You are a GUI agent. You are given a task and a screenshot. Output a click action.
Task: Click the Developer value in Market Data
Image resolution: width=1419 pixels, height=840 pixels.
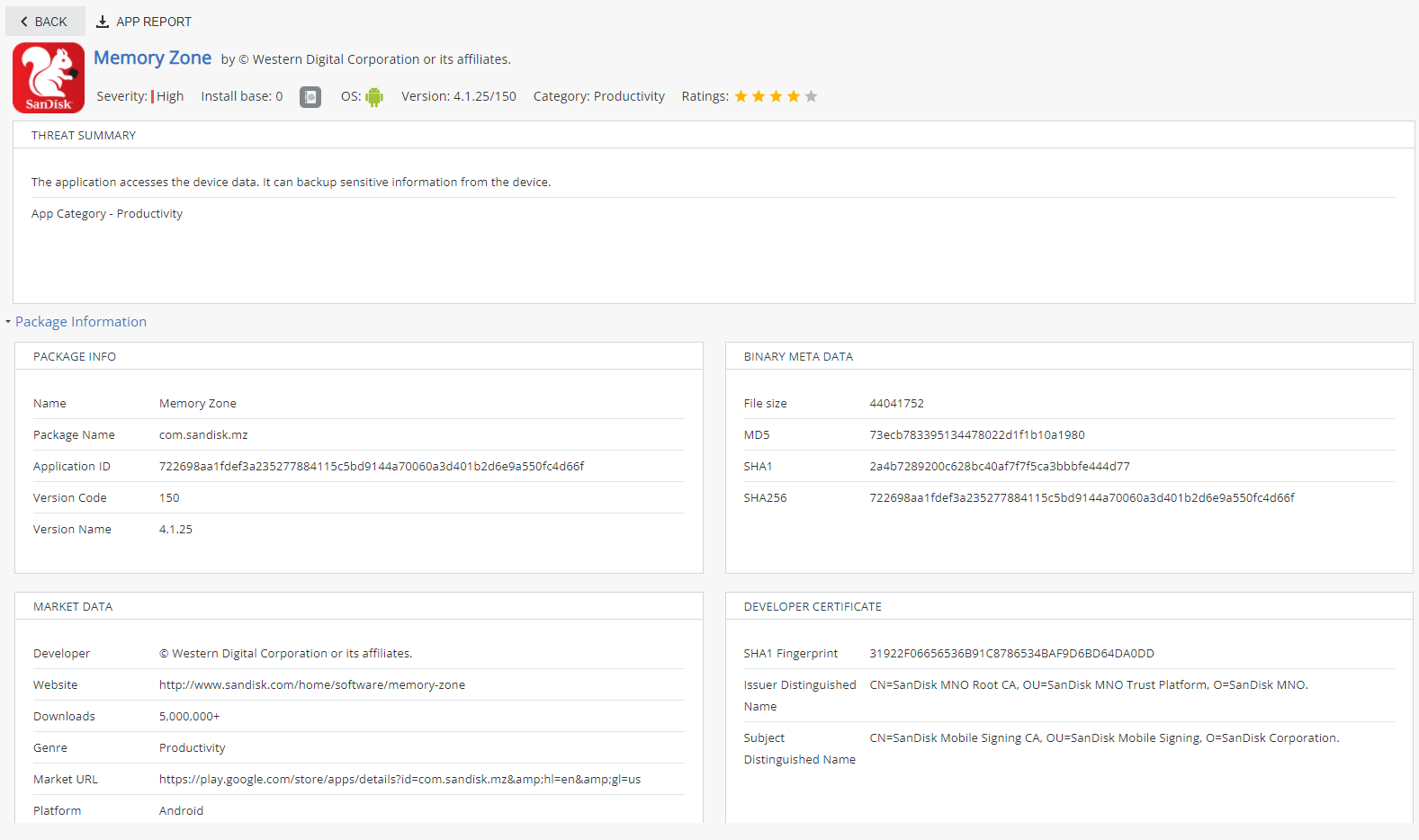click(x=286, y=654)
